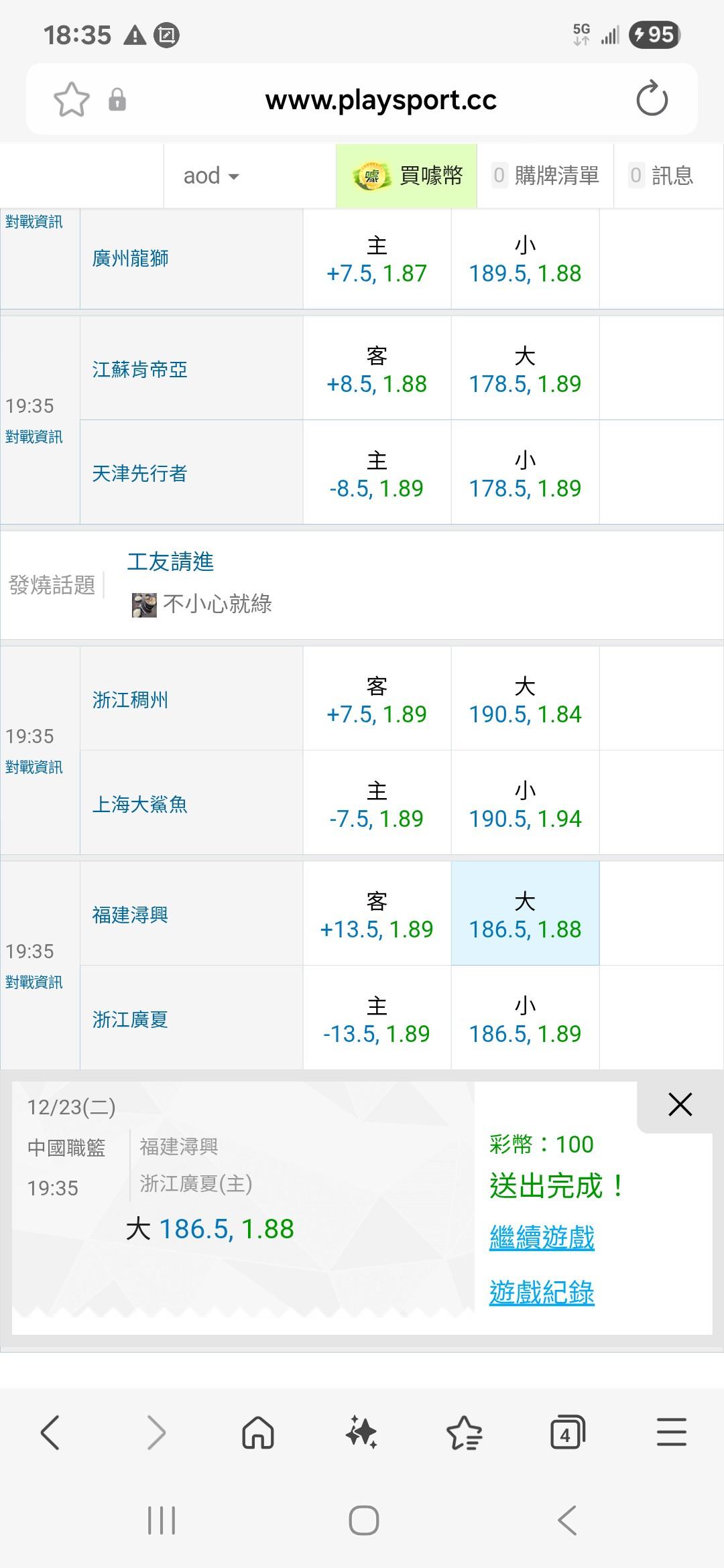This screenshot has height=1568, width=724.
Task: Close the bet confirmation popup
Action: 680,1104
